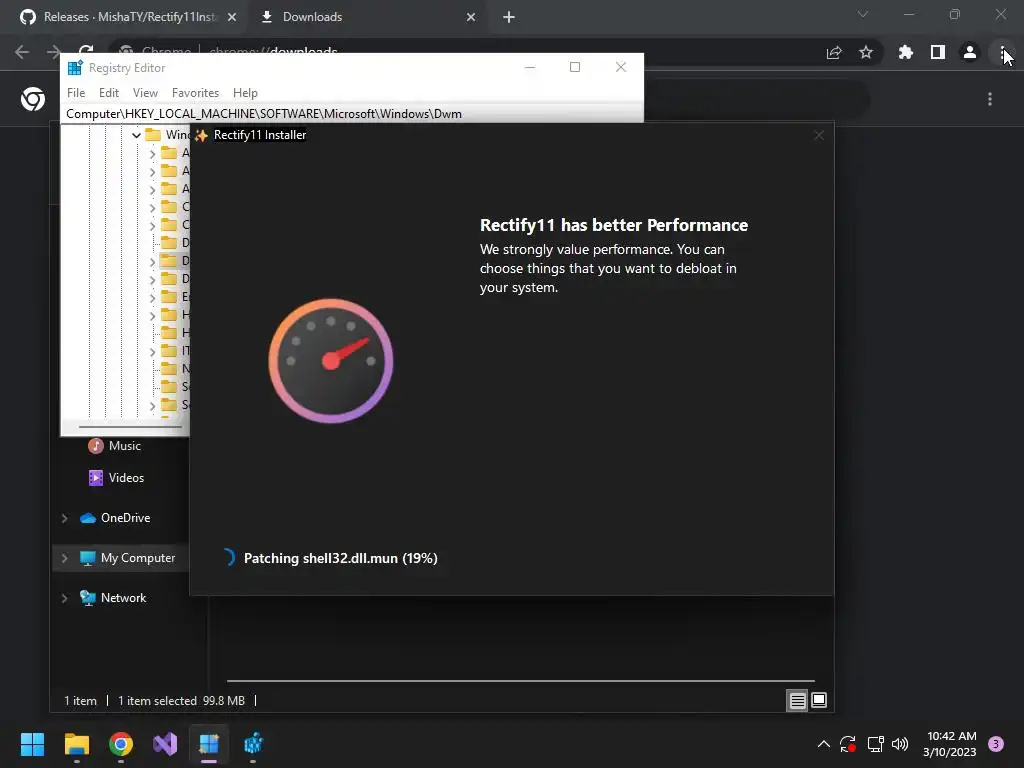The height and width of the screenshot is (768, 1024).
Task: Open volume control tray icon
Action: pos(900,744)
